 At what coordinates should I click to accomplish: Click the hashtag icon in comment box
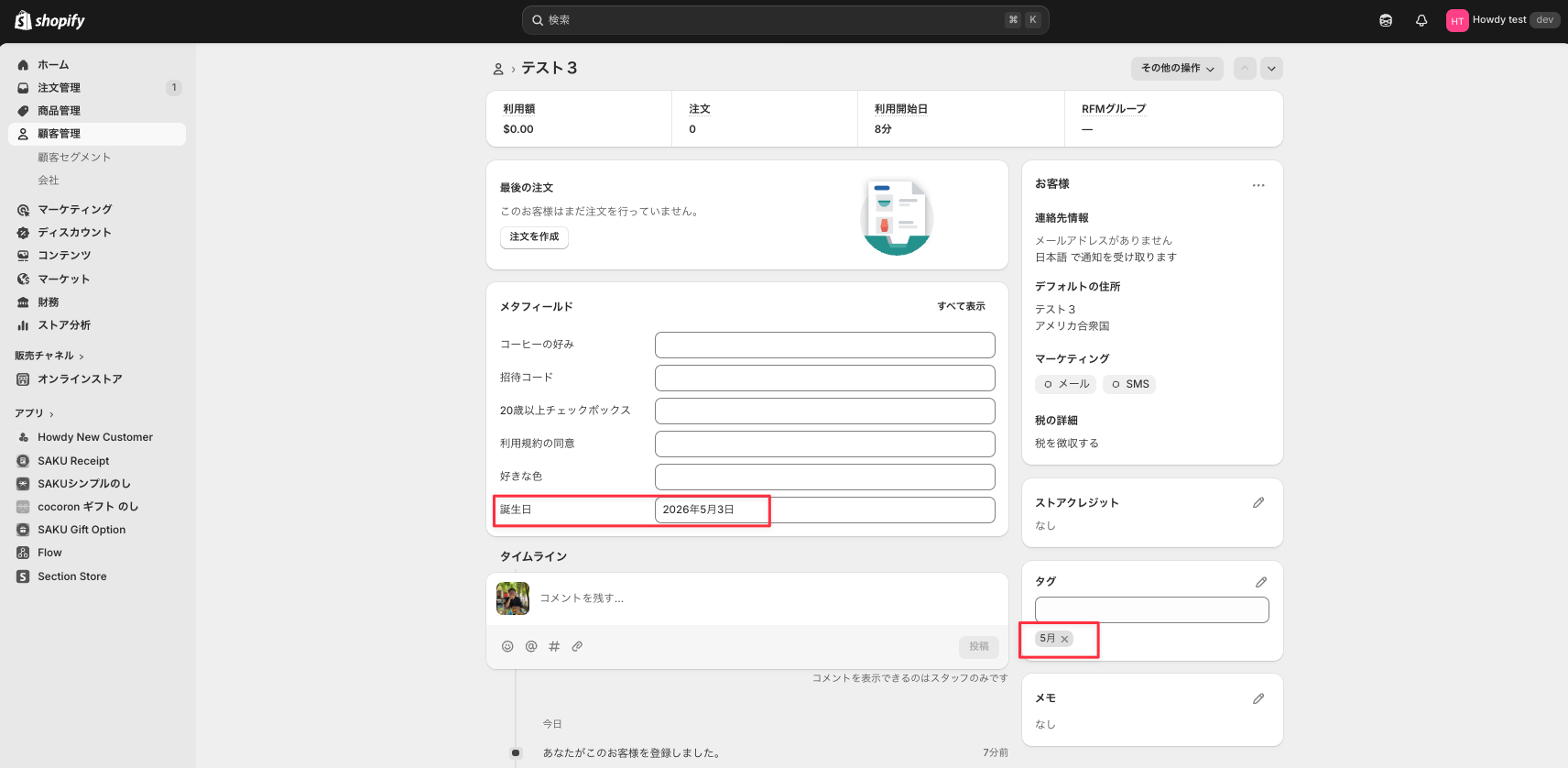point(554,646)
